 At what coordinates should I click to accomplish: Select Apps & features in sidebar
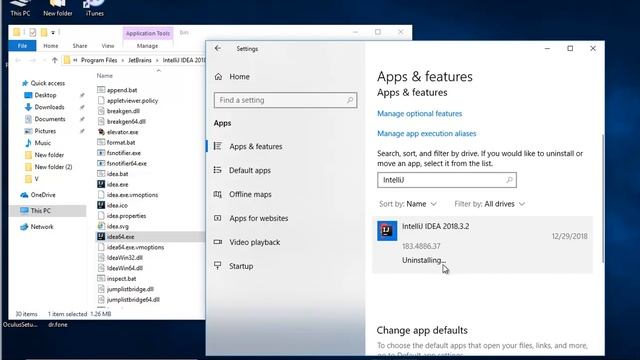[256, 146]
